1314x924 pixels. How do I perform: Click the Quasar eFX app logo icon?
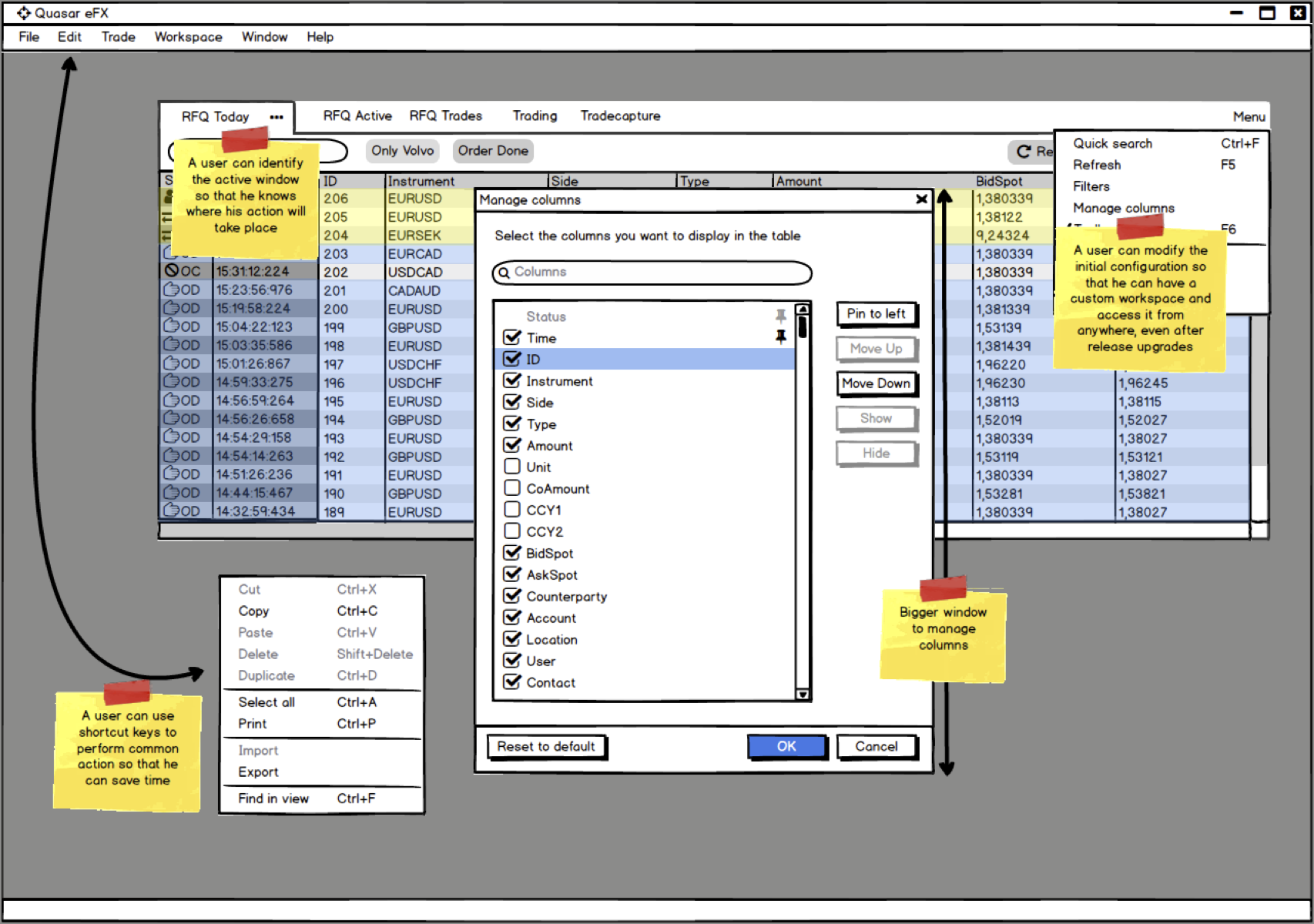(x=23, y=12)
